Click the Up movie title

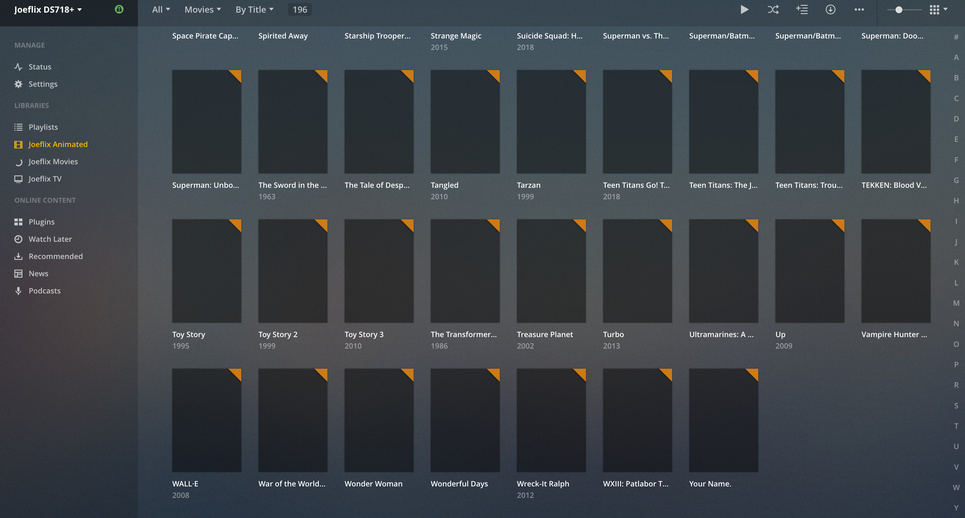780,335
